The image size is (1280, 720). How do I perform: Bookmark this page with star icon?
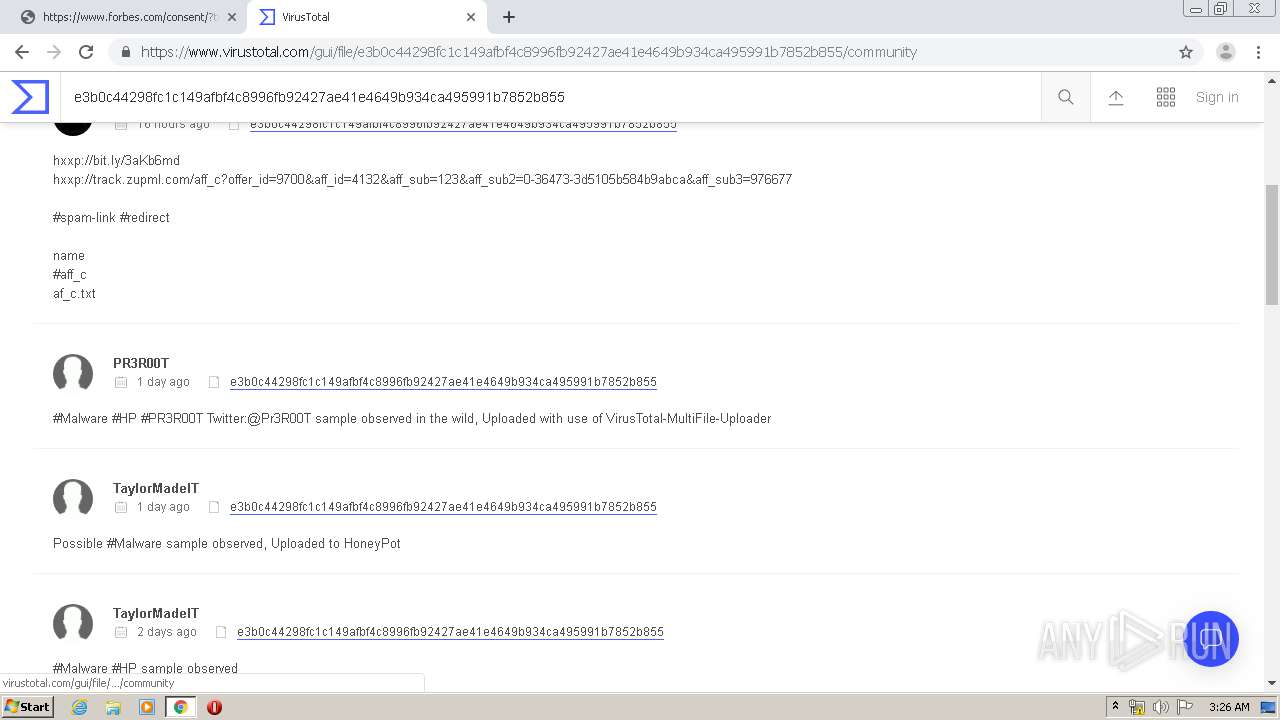click(1186, 52)
